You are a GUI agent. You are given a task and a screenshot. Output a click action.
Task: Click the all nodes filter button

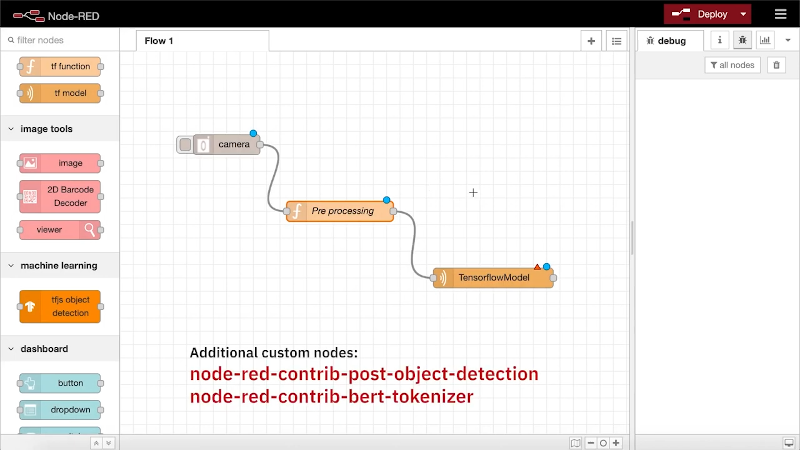[x=733, y=65]
